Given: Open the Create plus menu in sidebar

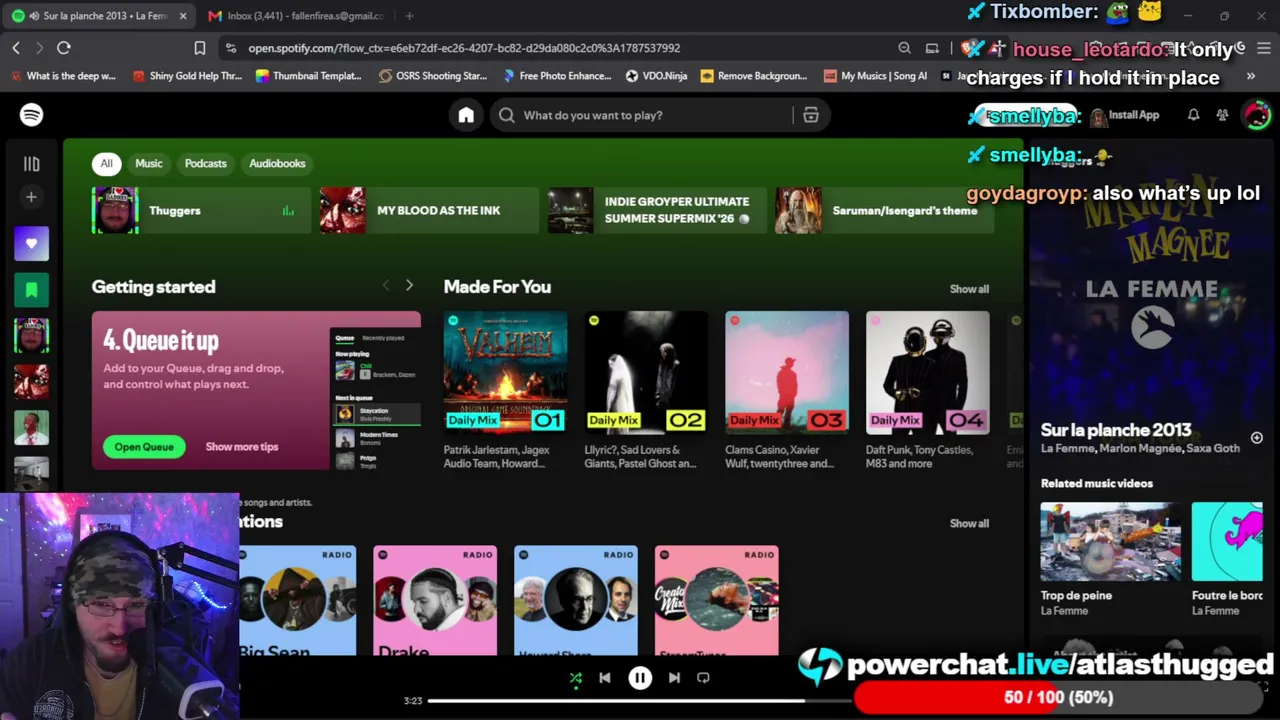Looking at the screenshot, I should pyautogui.click(x=31, y=197).
